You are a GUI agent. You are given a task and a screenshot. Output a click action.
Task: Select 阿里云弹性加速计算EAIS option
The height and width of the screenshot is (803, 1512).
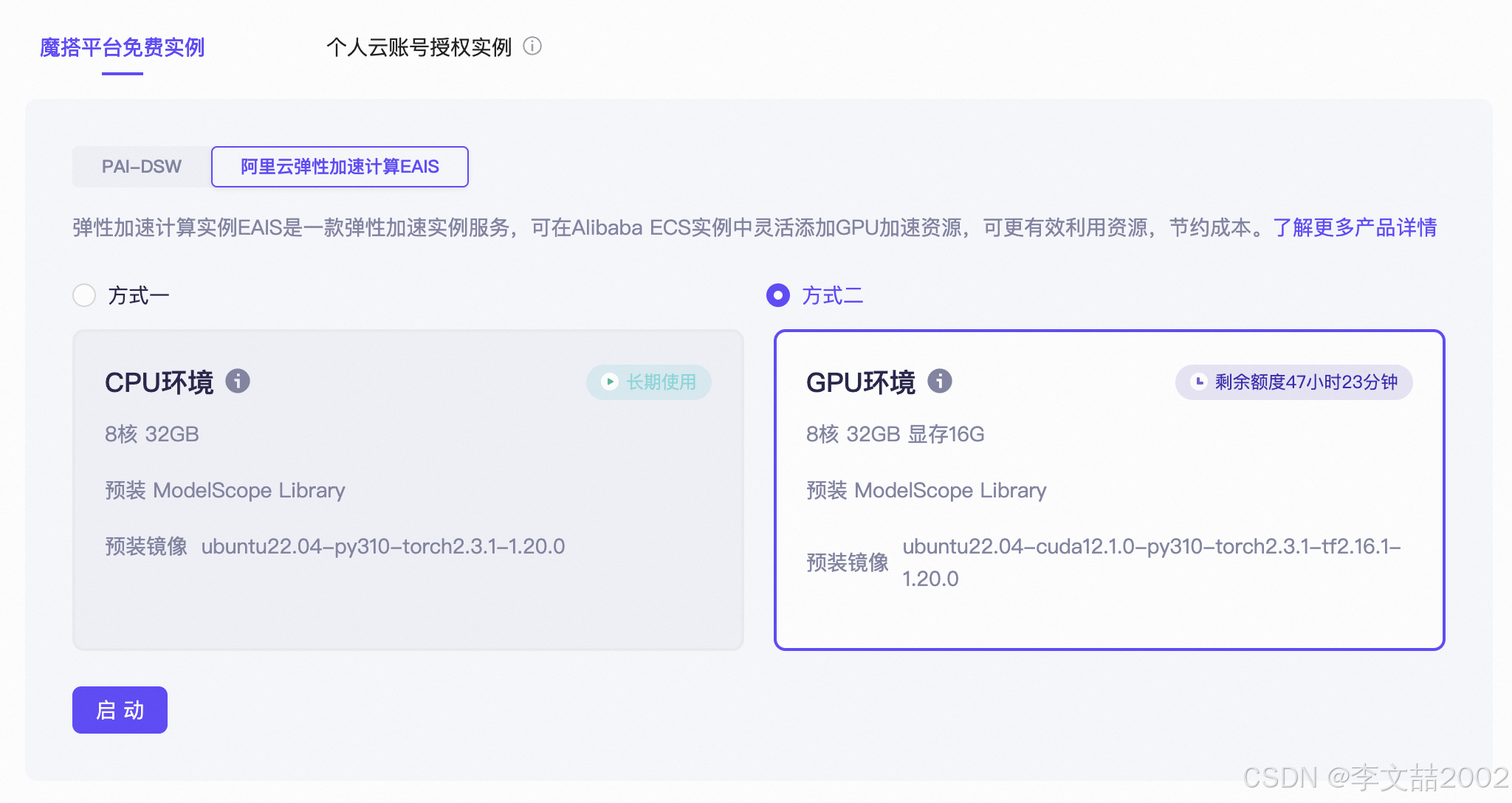340,167
